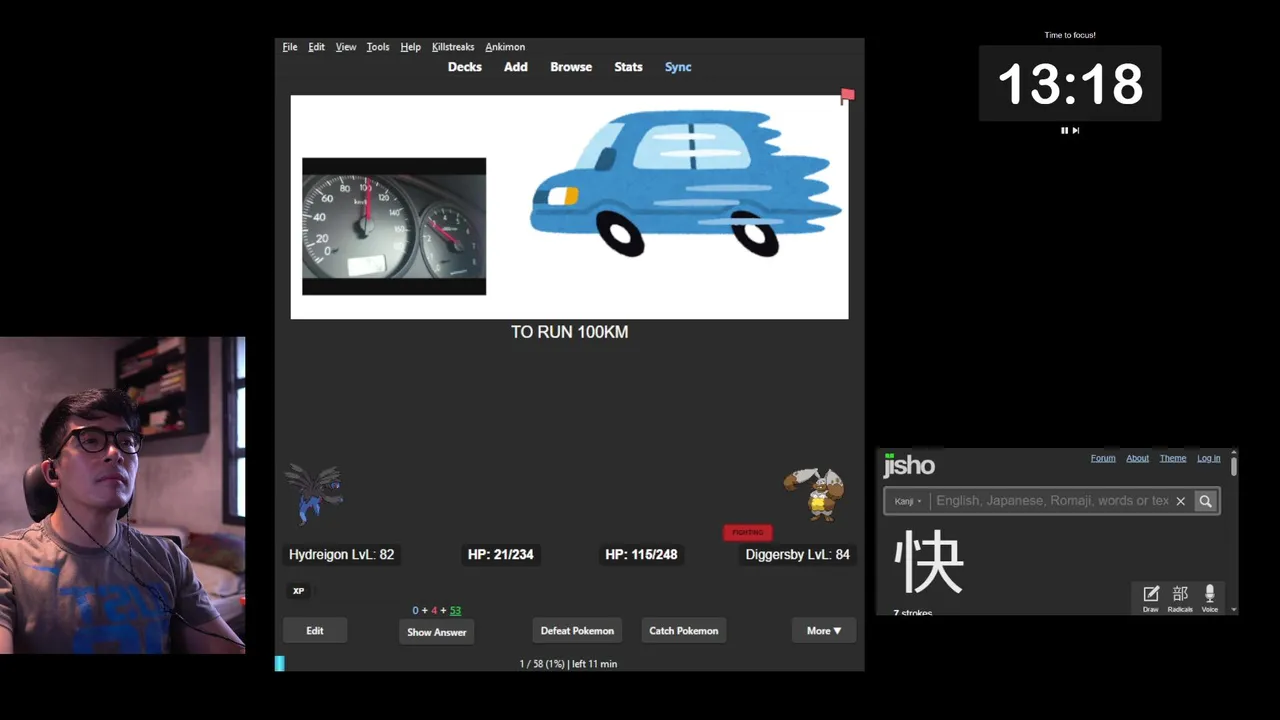Reveal the card with Show Answer
The image size is (1280, 720).
coord(436,632)
